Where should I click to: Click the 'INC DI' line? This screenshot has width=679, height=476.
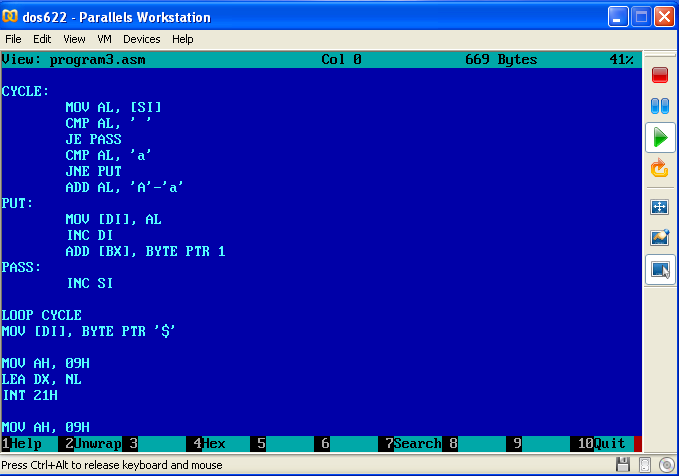pyautogui.click(x=90, y=235)
